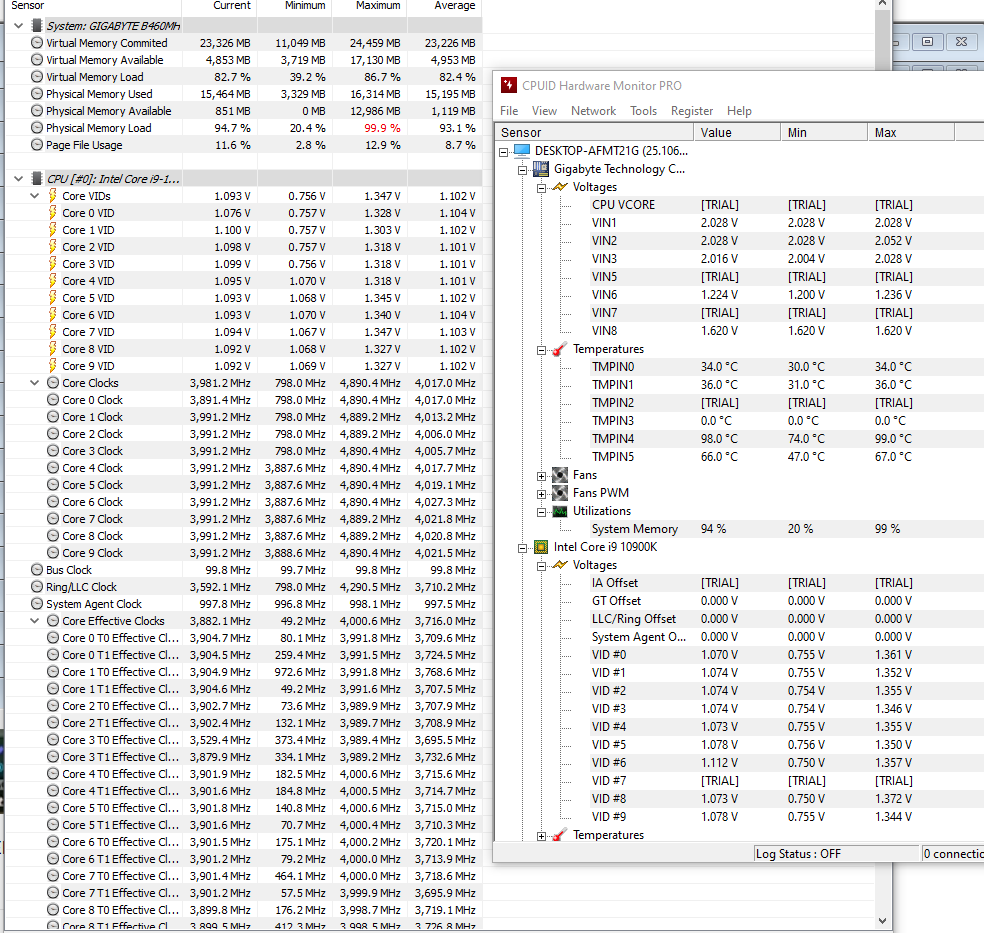Click the Physical Memory Load sensor icon
984x933 pixels.
[37, 127]
